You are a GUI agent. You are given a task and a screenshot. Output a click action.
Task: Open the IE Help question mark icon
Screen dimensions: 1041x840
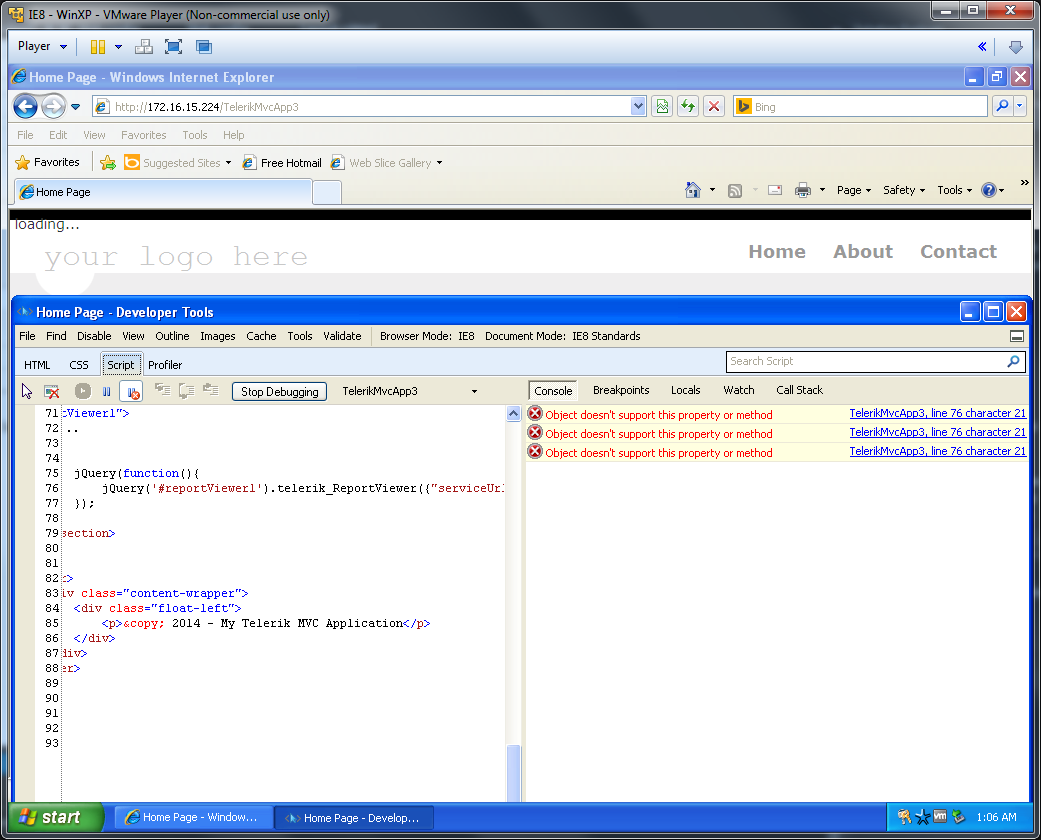989,191
